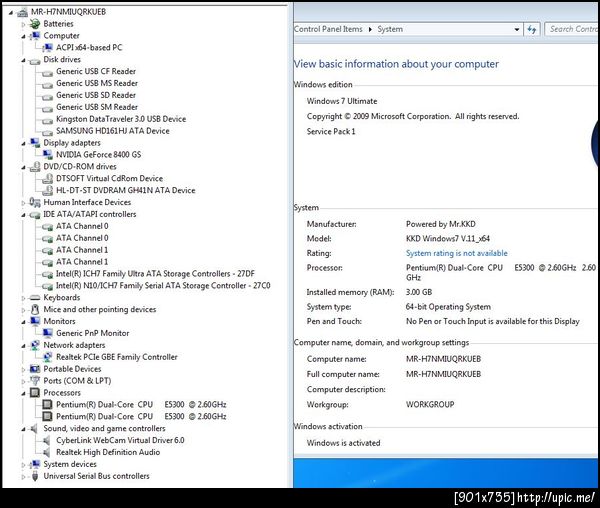Click the System breadcrumb segment
Viewport: 600px width, 508px height.
[390, 29]
